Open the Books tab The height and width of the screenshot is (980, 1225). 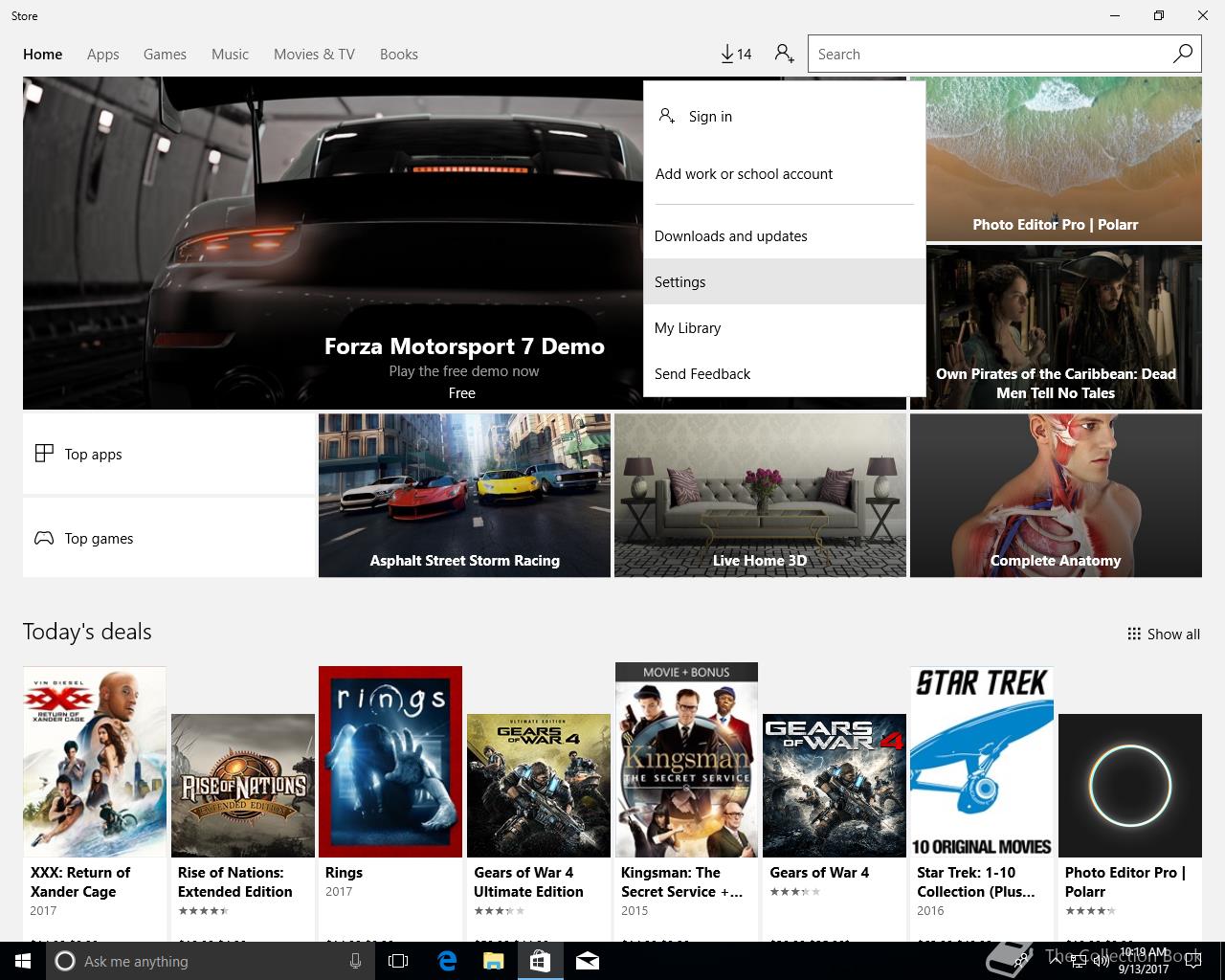(x=399, y=54)
